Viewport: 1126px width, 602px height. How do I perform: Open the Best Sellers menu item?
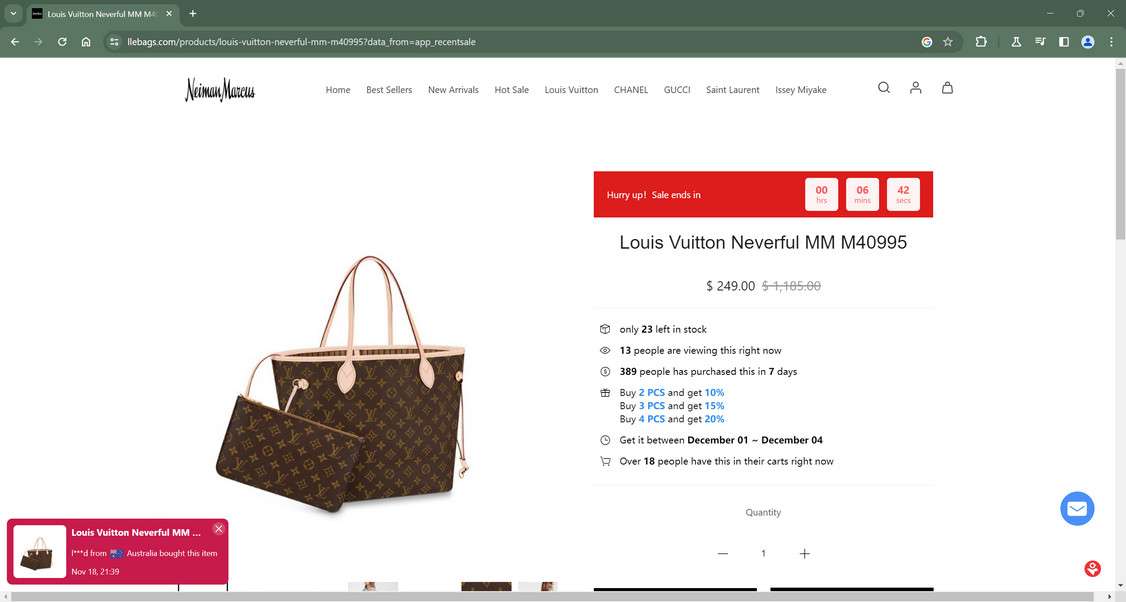389,90
